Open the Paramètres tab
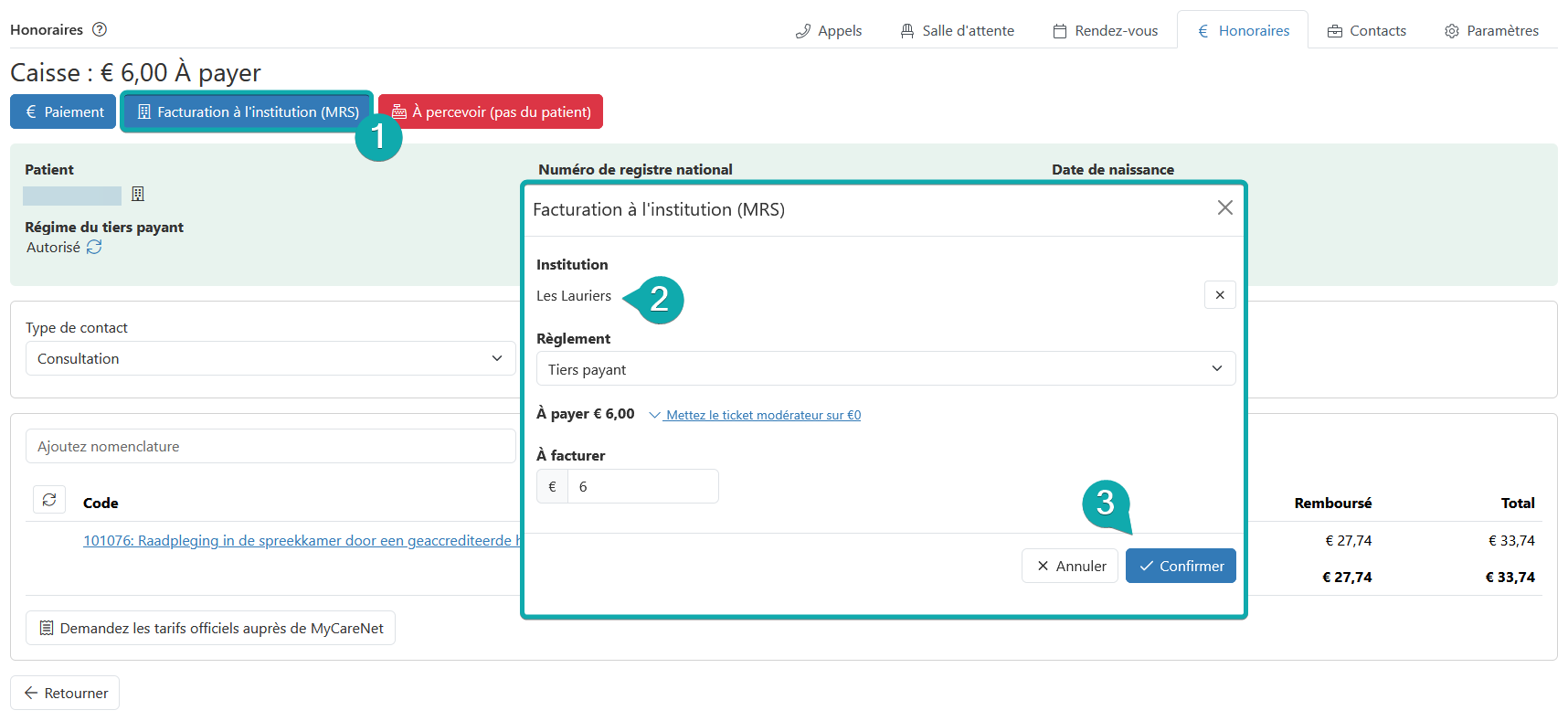This screenshot has width=1568, height=721. pyautogui.click(x=1491, y=31)
